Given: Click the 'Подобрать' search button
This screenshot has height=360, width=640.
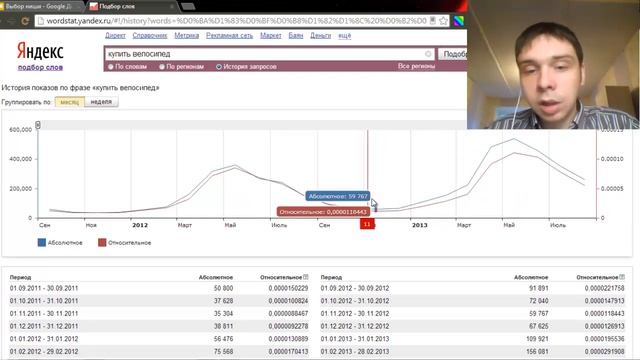Looking at the screenshot, I should pyautogui.click(x=452, y=54).
